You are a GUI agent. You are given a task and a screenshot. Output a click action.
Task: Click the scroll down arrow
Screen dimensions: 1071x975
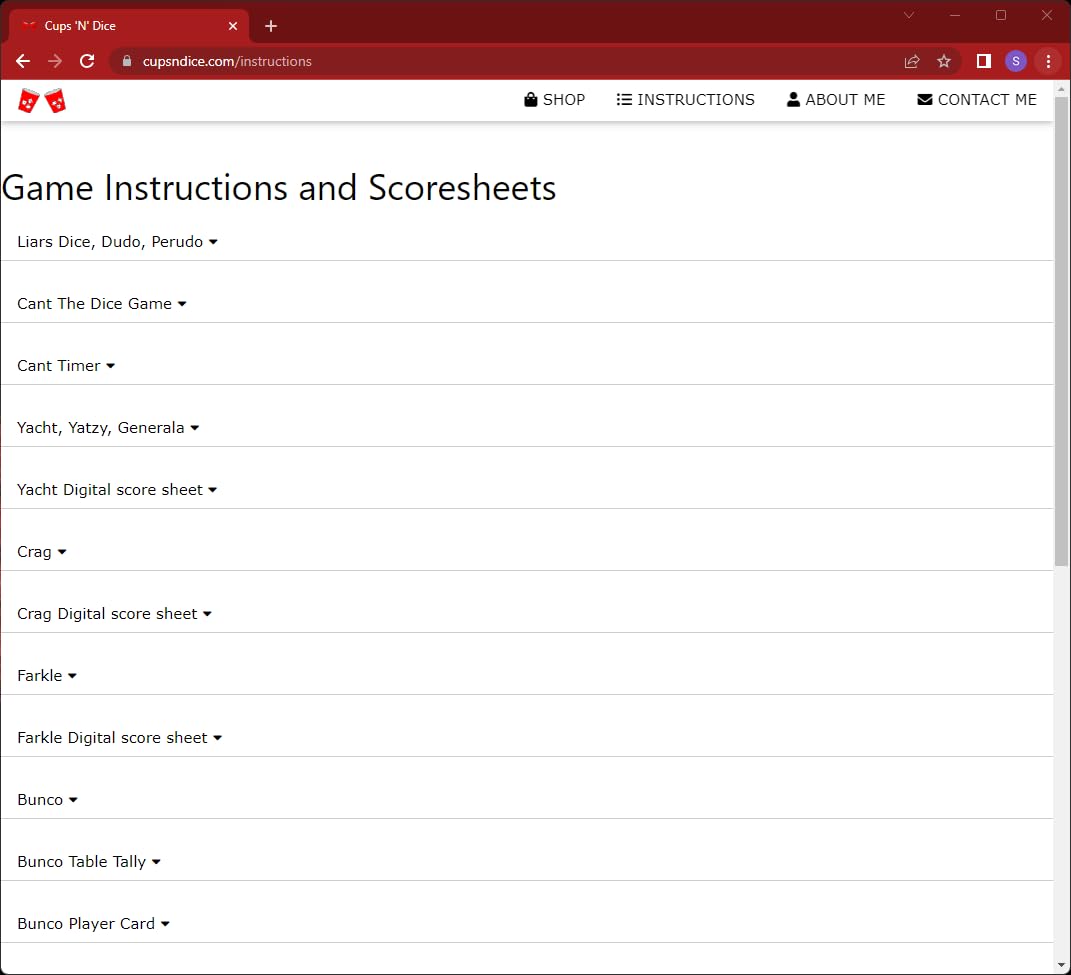coord(1062,965)
